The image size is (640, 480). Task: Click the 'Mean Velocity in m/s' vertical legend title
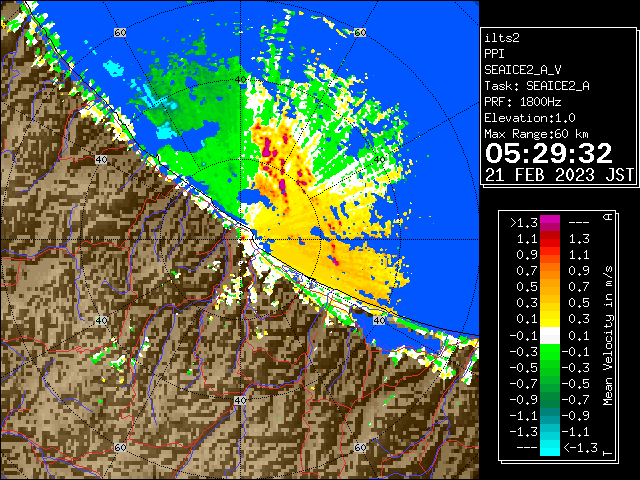tap(608, 336)
